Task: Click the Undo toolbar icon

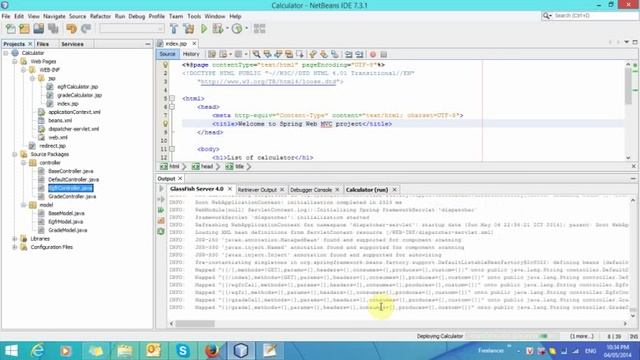Action: [71, 29]
